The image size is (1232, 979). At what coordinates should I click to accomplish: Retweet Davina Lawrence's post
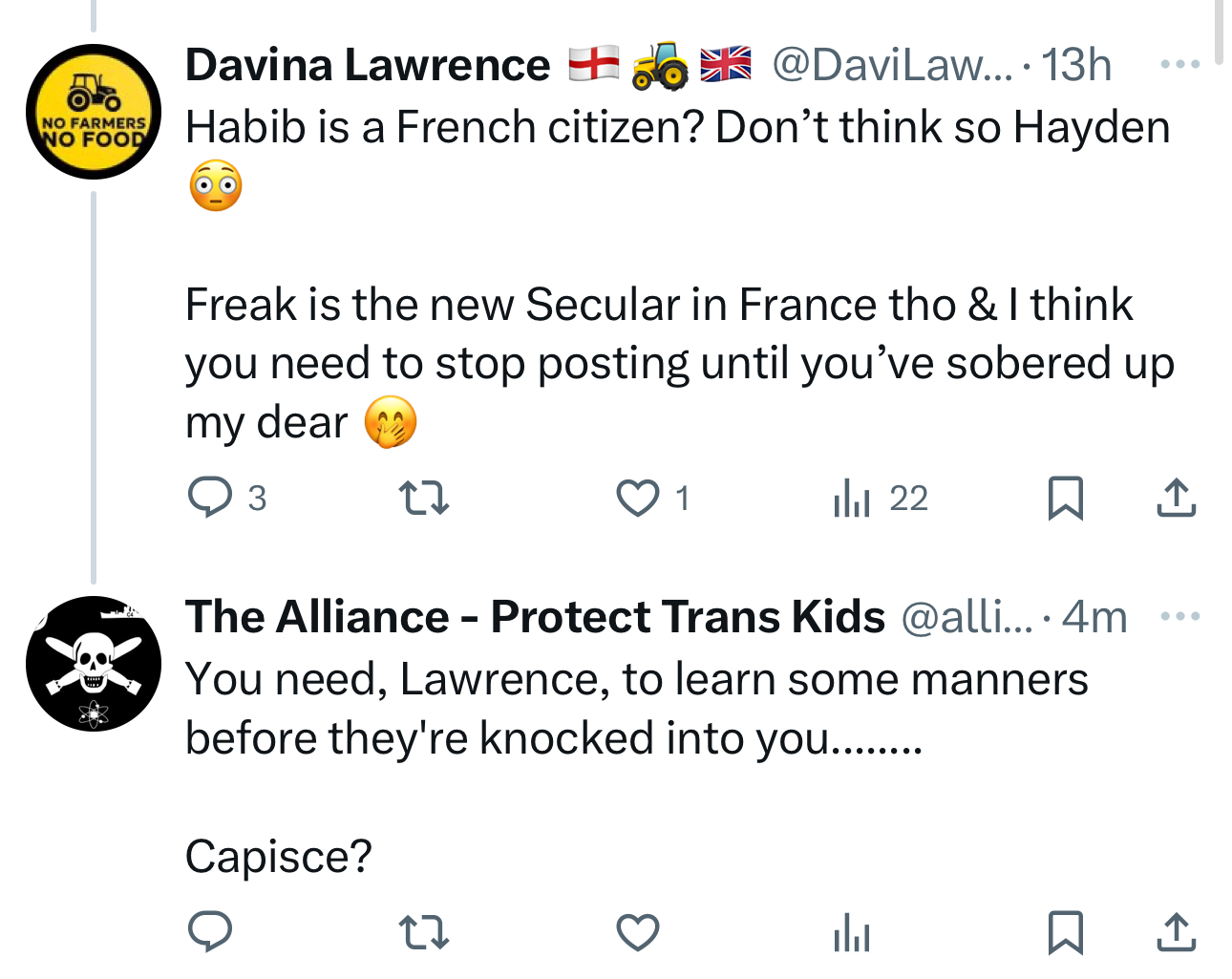pos(423,498)
